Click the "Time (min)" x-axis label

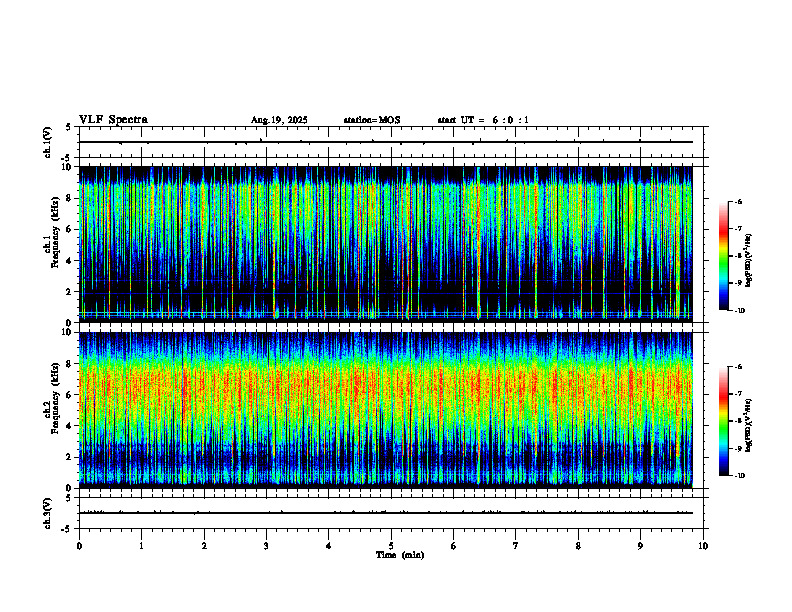click(400, 555)
